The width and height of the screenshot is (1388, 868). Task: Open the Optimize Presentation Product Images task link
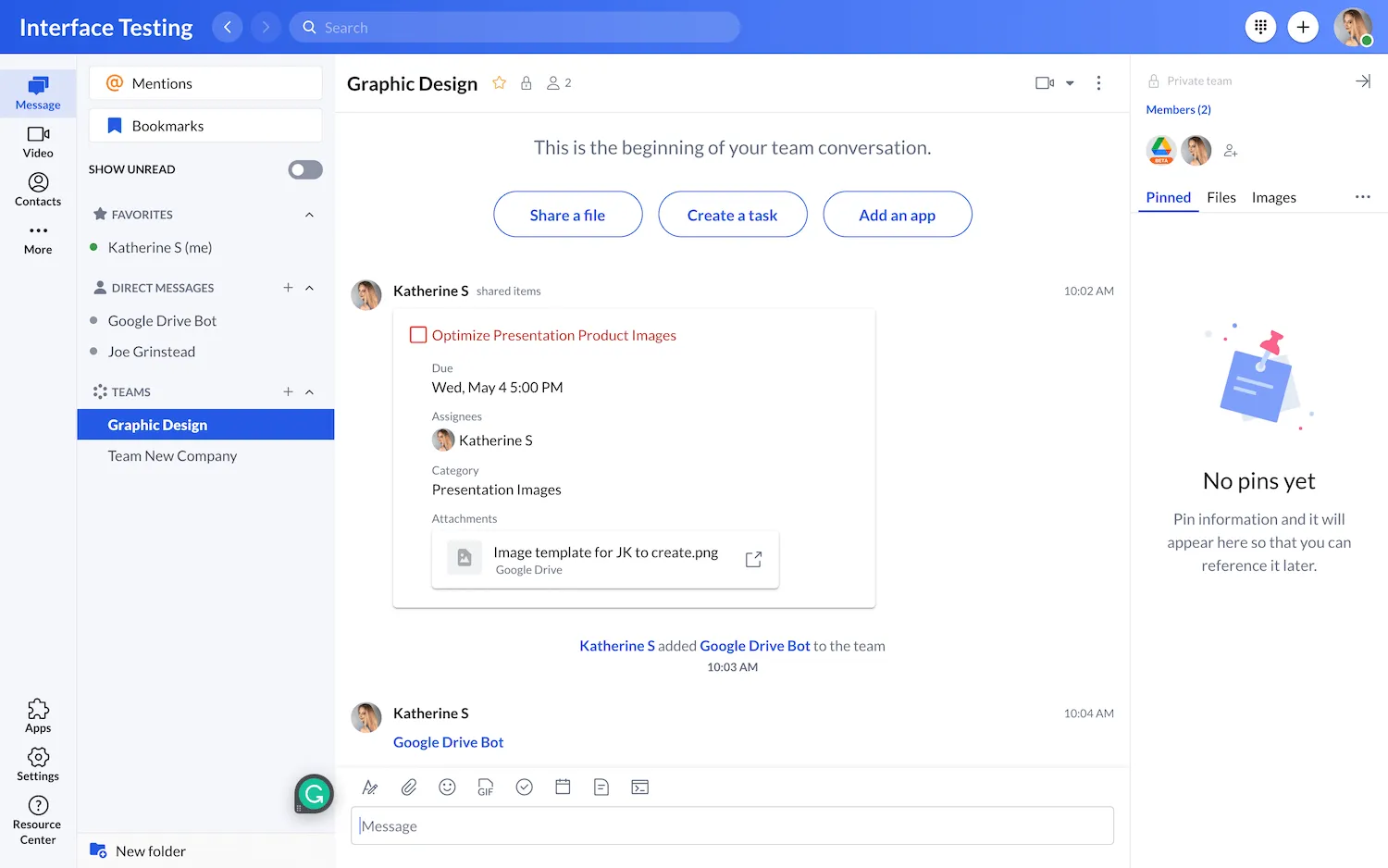point(554,335)
